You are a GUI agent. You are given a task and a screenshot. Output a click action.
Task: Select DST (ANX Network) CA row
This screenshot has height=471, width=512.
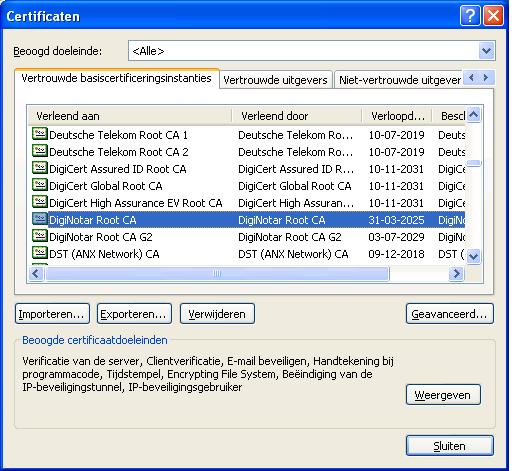click(248, 254)
